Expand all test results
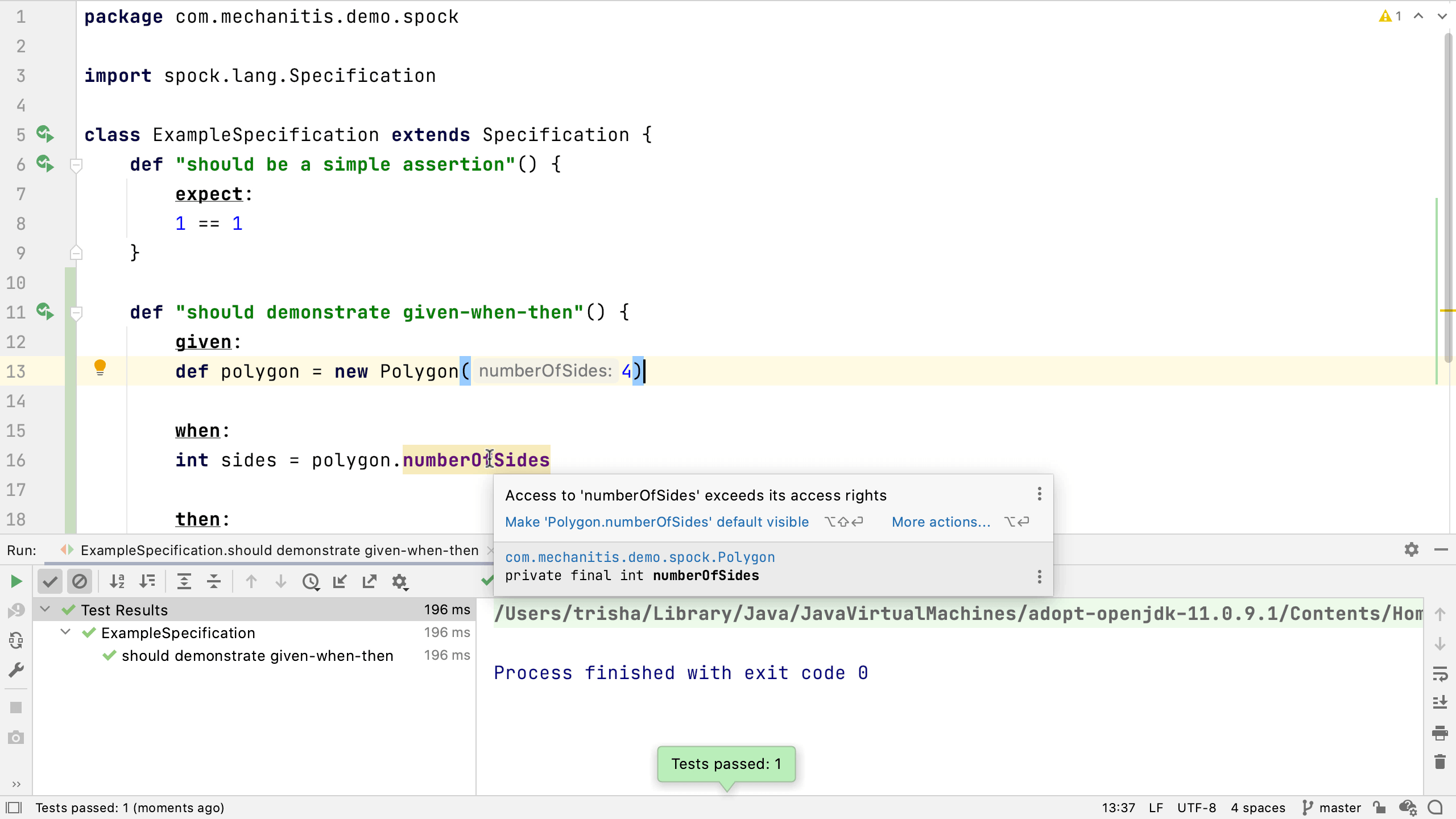This screenshot has width=1456, height=819. click(x=184, y=581)
